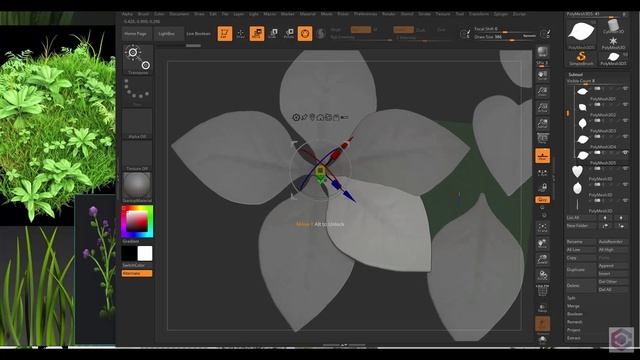Select the PolyMesh3D3 subtool thumbnail

pyautogui.click(x=582, y=123)
